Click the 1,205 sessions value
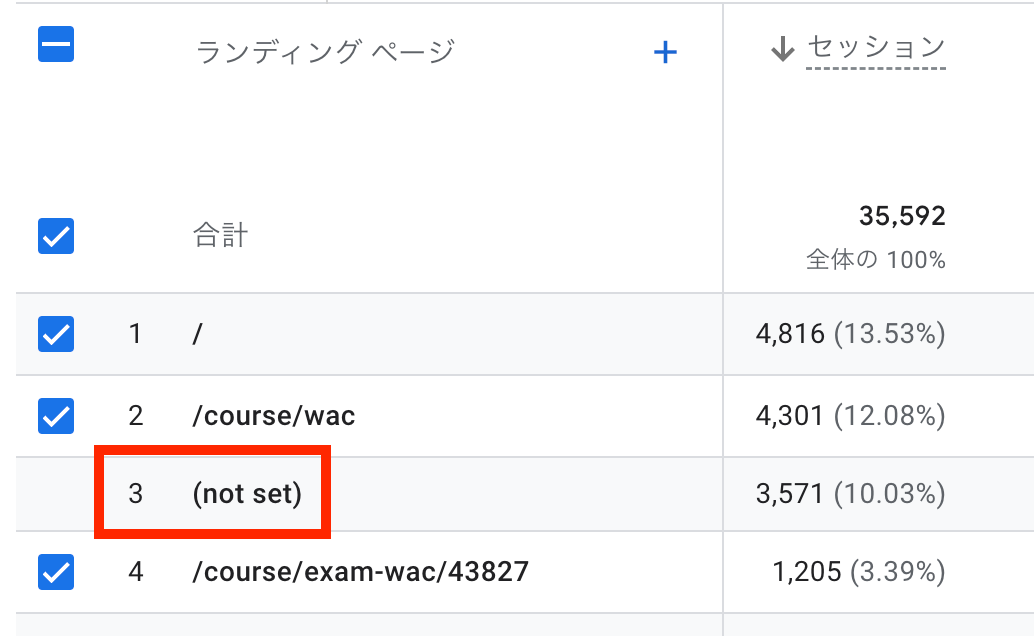Image resolution: width=1034 pixels, height=636 pixels. coord(807,572)
